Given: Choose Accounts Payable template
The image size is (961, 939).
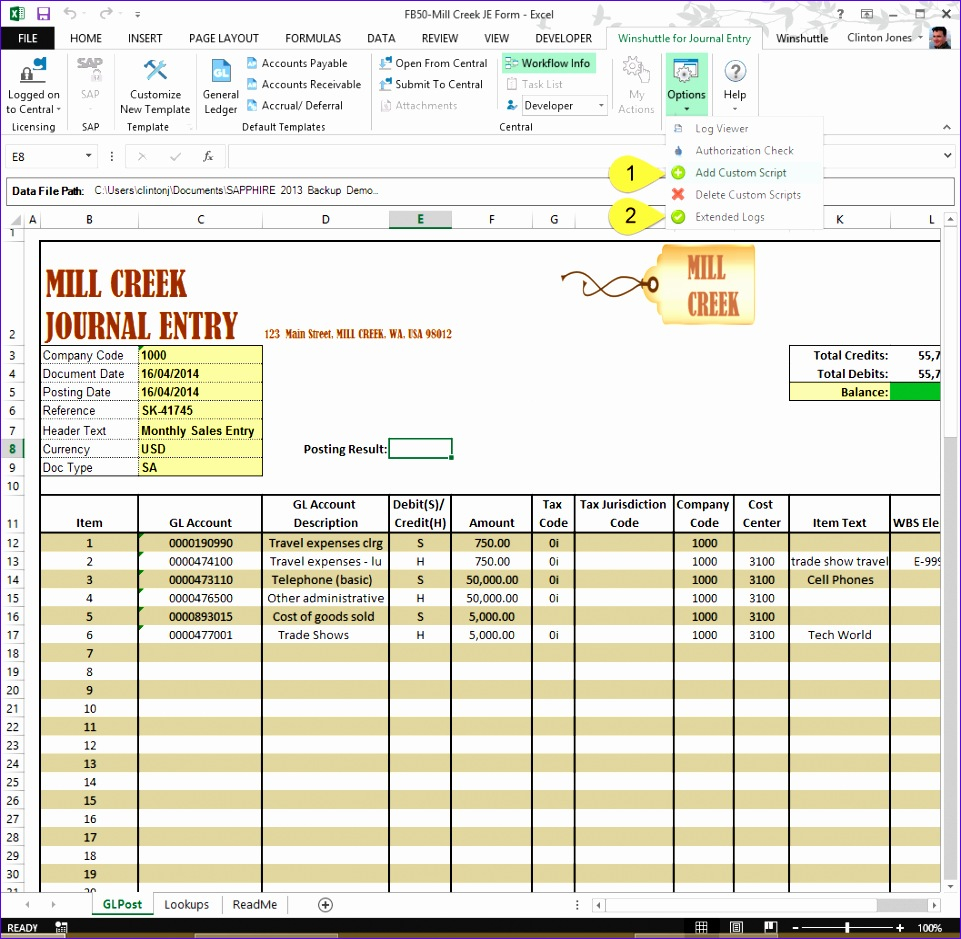Looking at the screenshot, I should tap(297, 63).
